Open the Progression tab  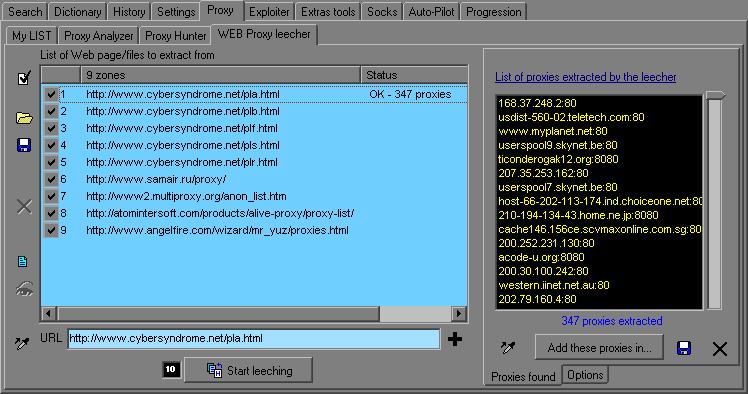click(x=493, y=11)
